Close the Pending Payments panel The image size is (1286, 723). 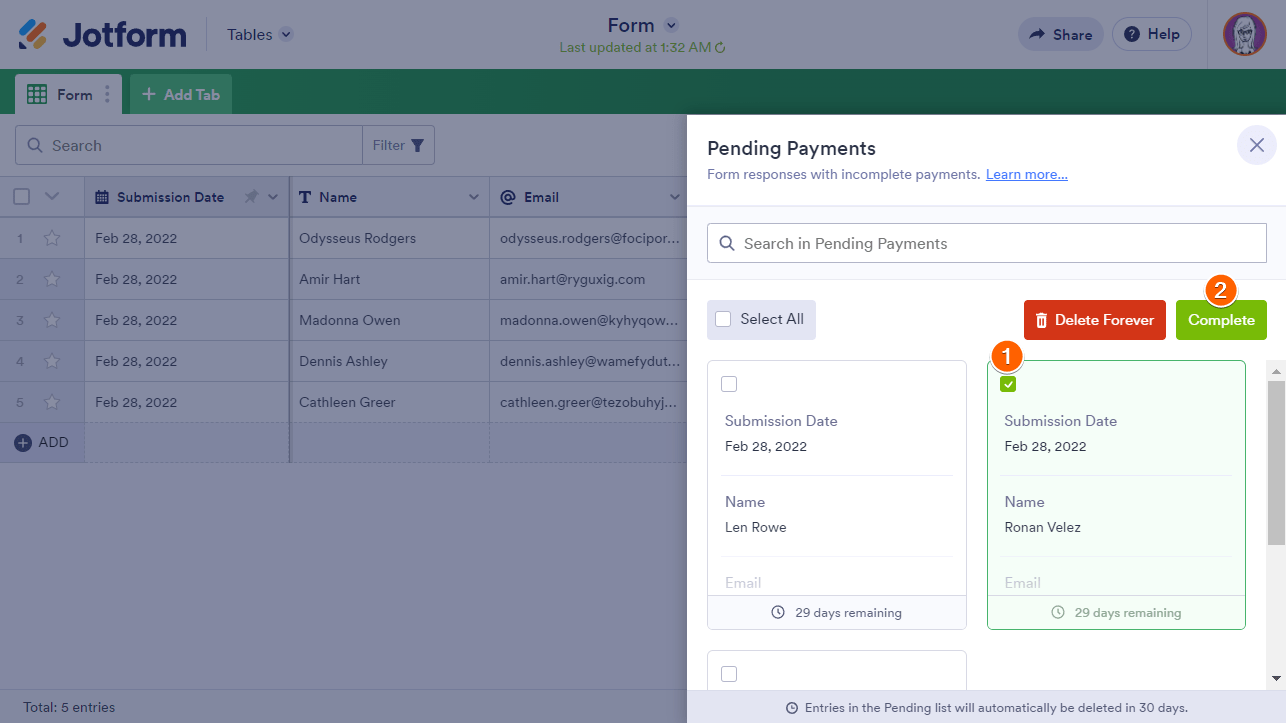point(1257,146)
